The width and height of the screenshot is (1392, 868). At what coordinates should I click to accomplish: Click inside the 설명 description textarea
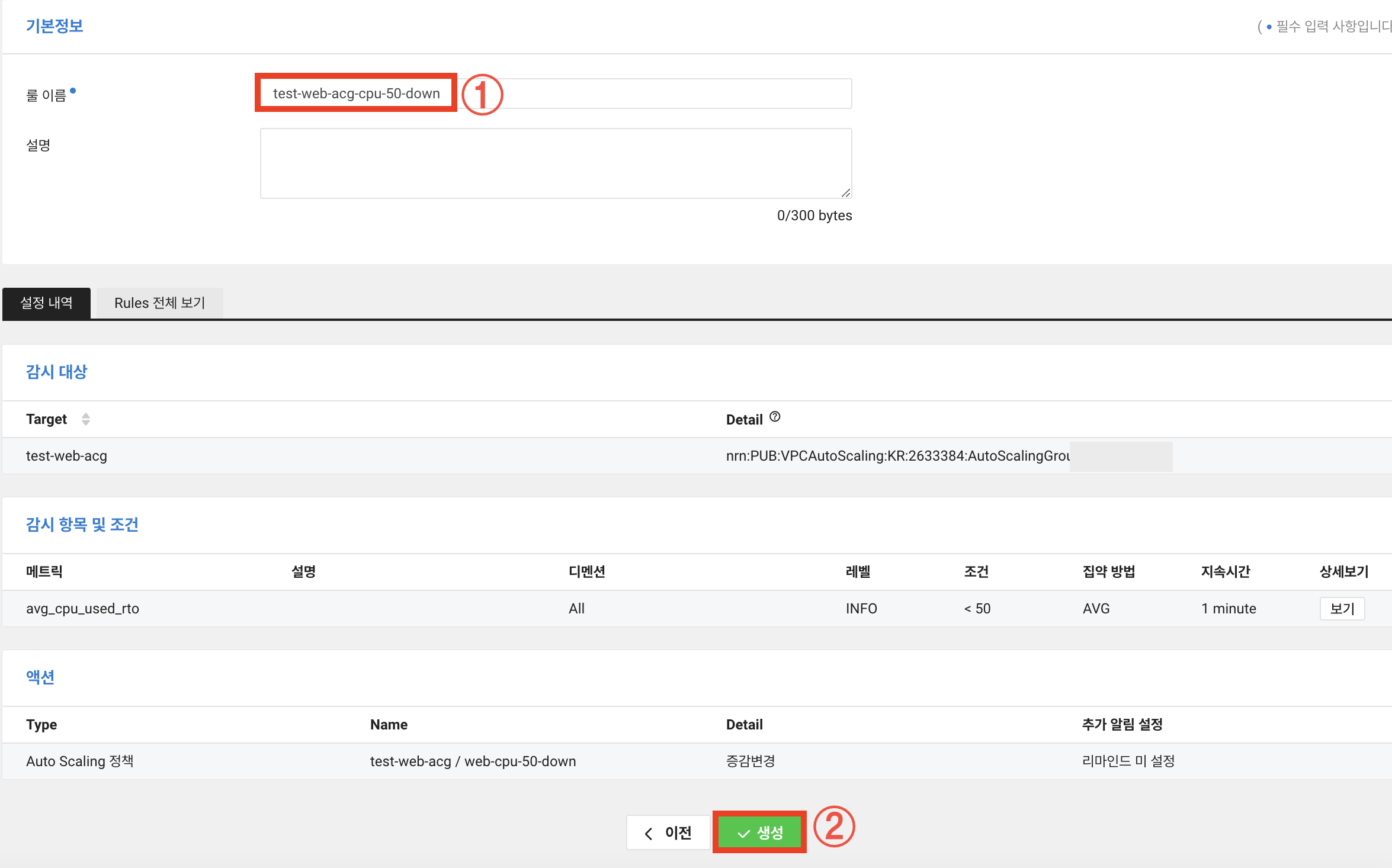coord(556,163)
